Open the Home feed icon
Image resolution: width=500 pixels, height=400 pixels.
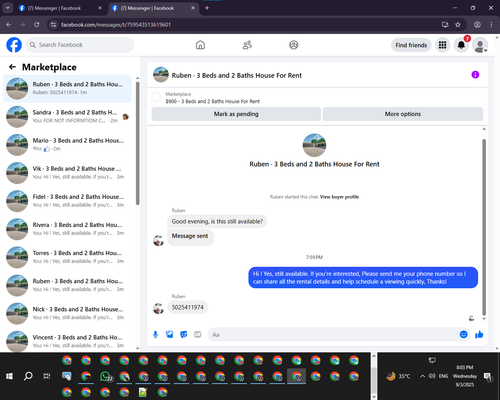pyautogui.click(x=200, y=45)
